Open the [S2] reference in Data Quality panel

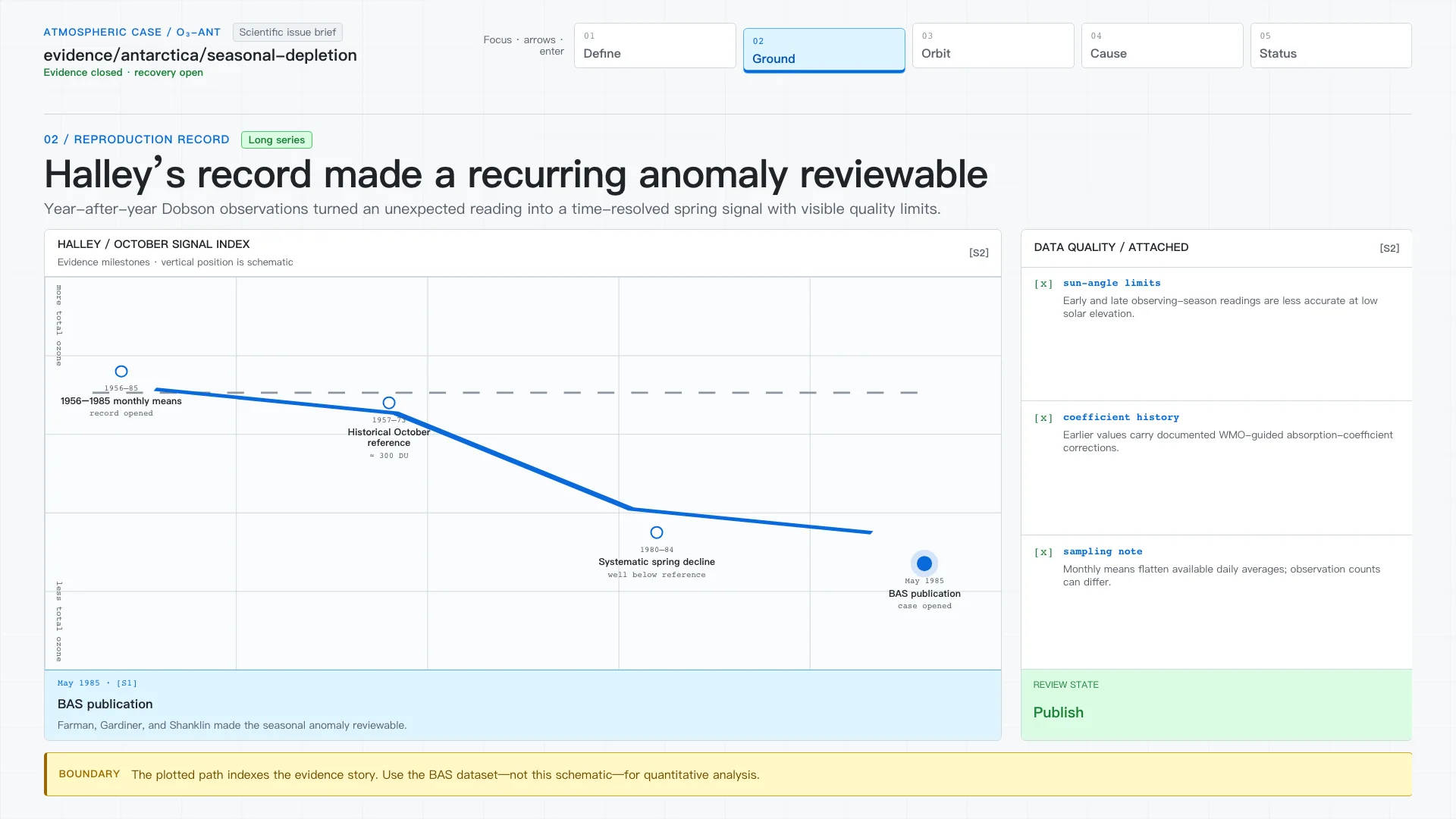[x=1389, y=248]
